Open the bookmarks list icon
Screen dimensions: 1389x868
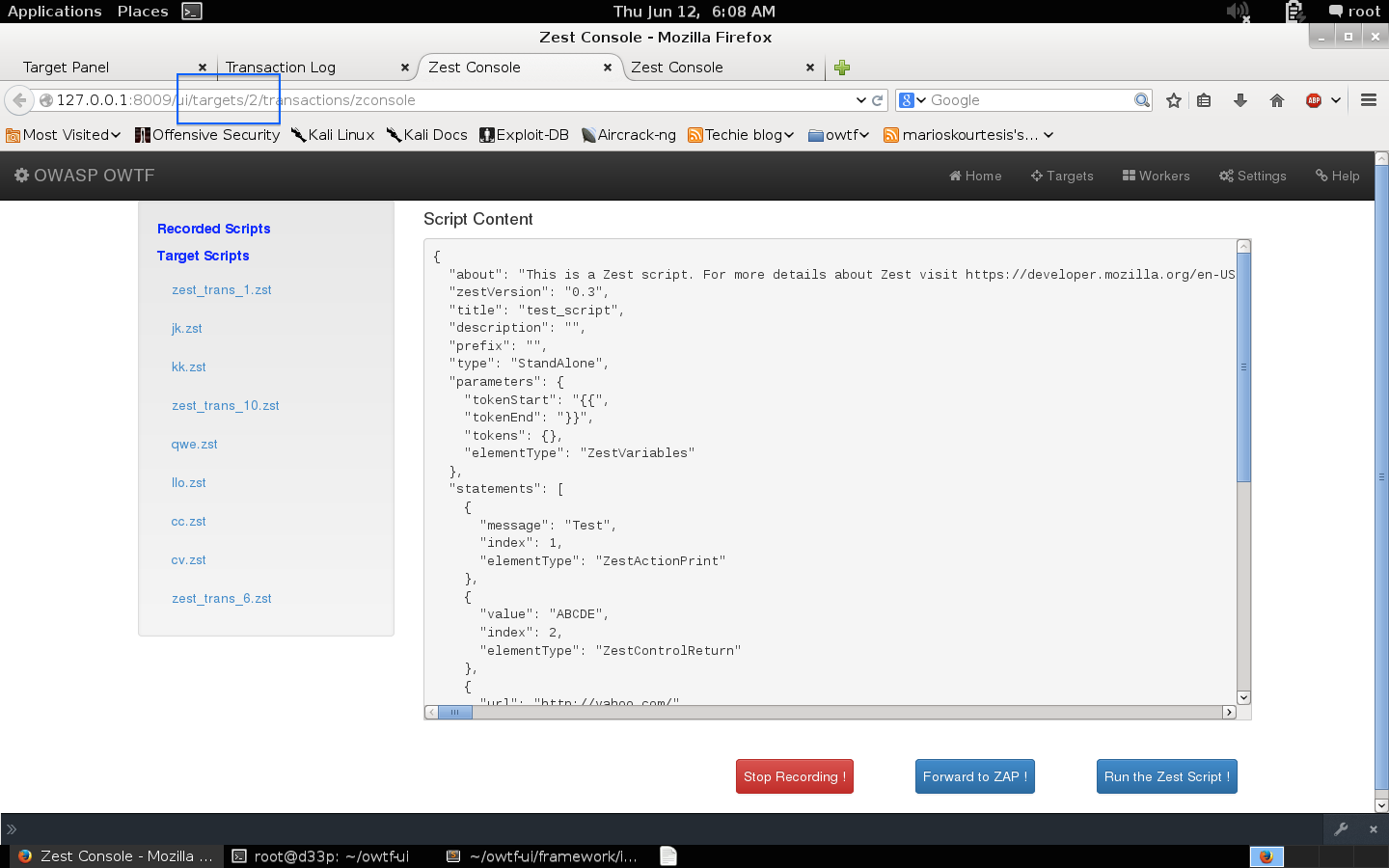click(x=1204, y=100)
